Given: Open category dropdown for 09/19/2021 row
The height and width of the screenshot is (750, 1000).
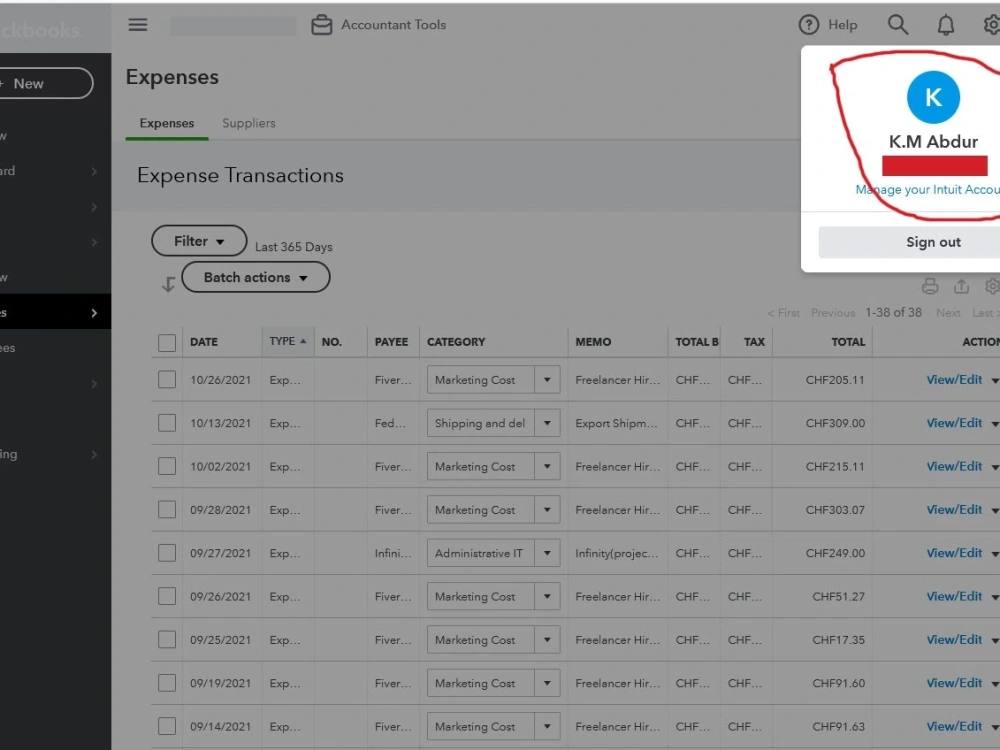Looking at the screenshot, I should coord(547,683).
